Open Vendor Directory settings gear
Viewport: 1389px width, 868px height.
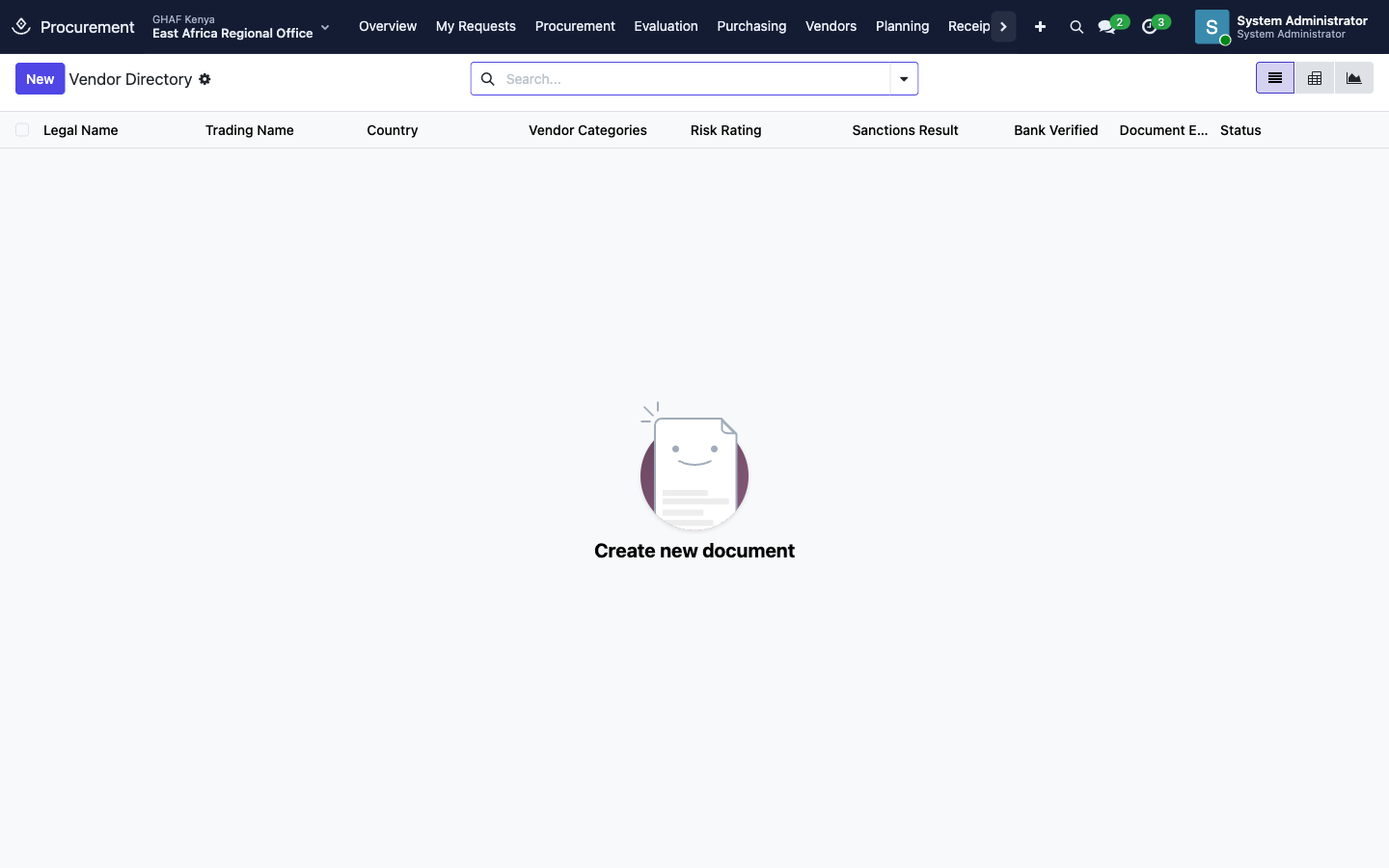tap(204, 79)
